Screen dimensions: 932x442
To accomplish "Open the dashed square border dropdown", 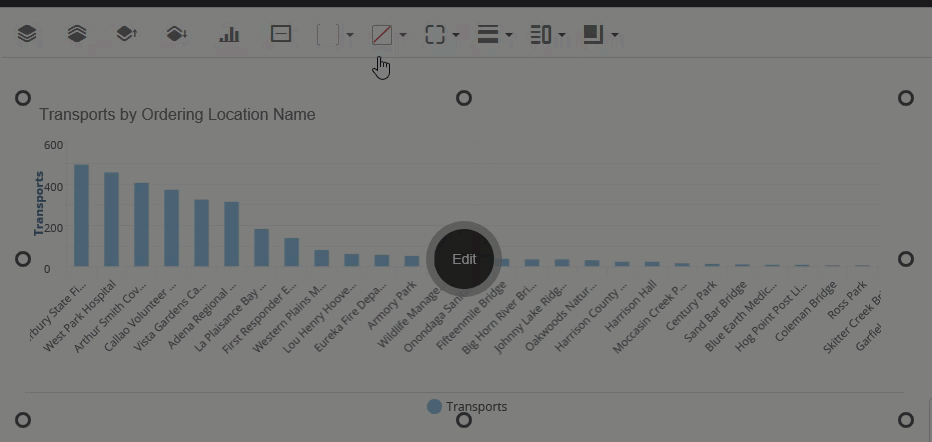I will coord(442,35).
